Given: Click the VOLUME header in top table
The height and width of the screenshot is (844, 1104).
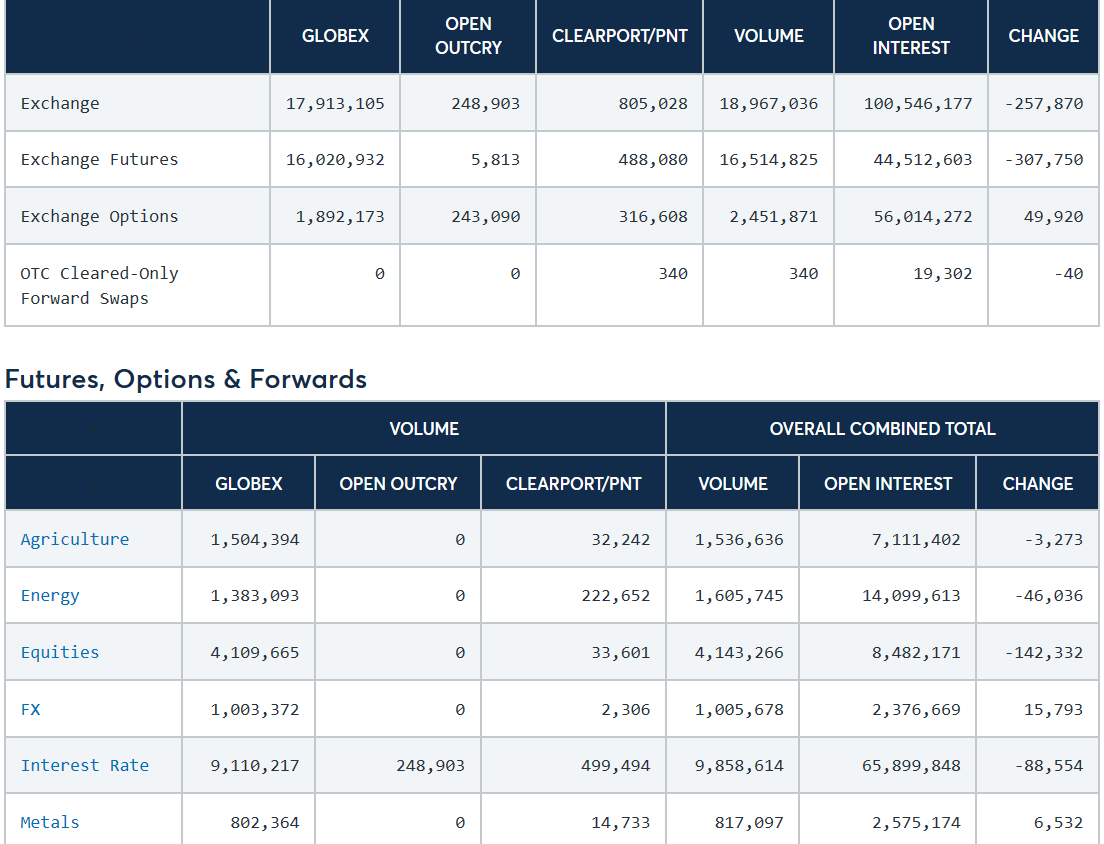Looking at the screenshot, I should [769, 36].
